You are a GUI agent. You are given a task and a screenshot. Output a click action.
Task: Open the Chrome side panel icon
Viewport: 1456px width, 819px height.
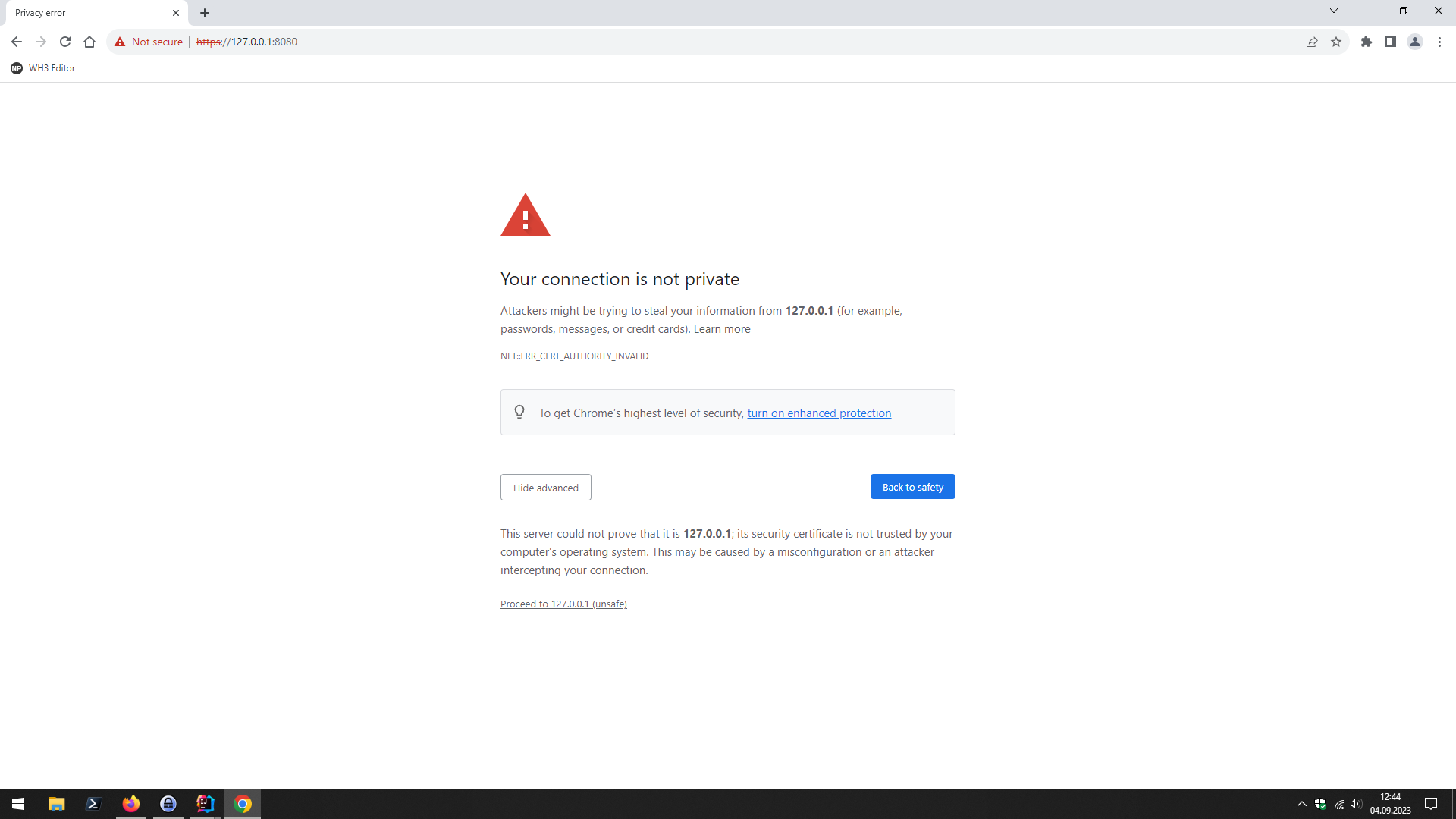coord(1392,42)
